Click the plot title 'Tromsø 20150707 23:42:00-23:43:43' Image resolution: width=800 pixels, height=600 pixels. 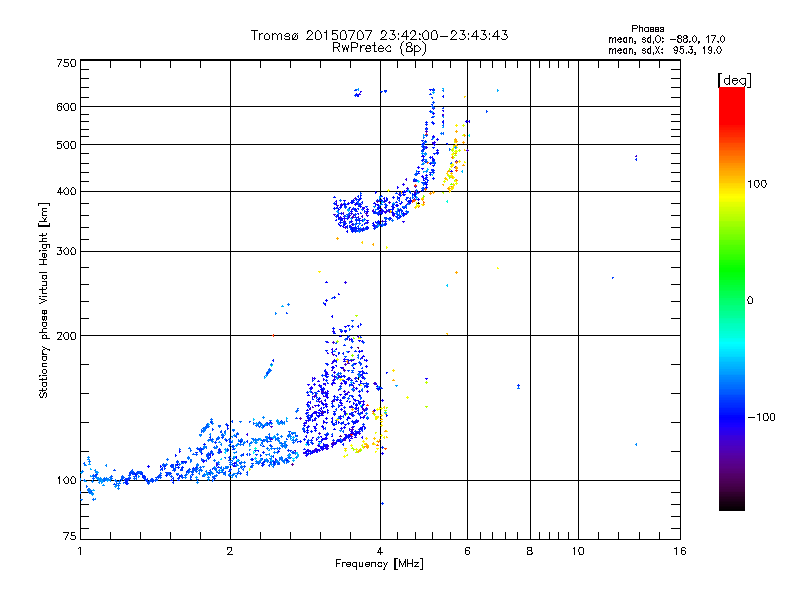click(379, 35)
